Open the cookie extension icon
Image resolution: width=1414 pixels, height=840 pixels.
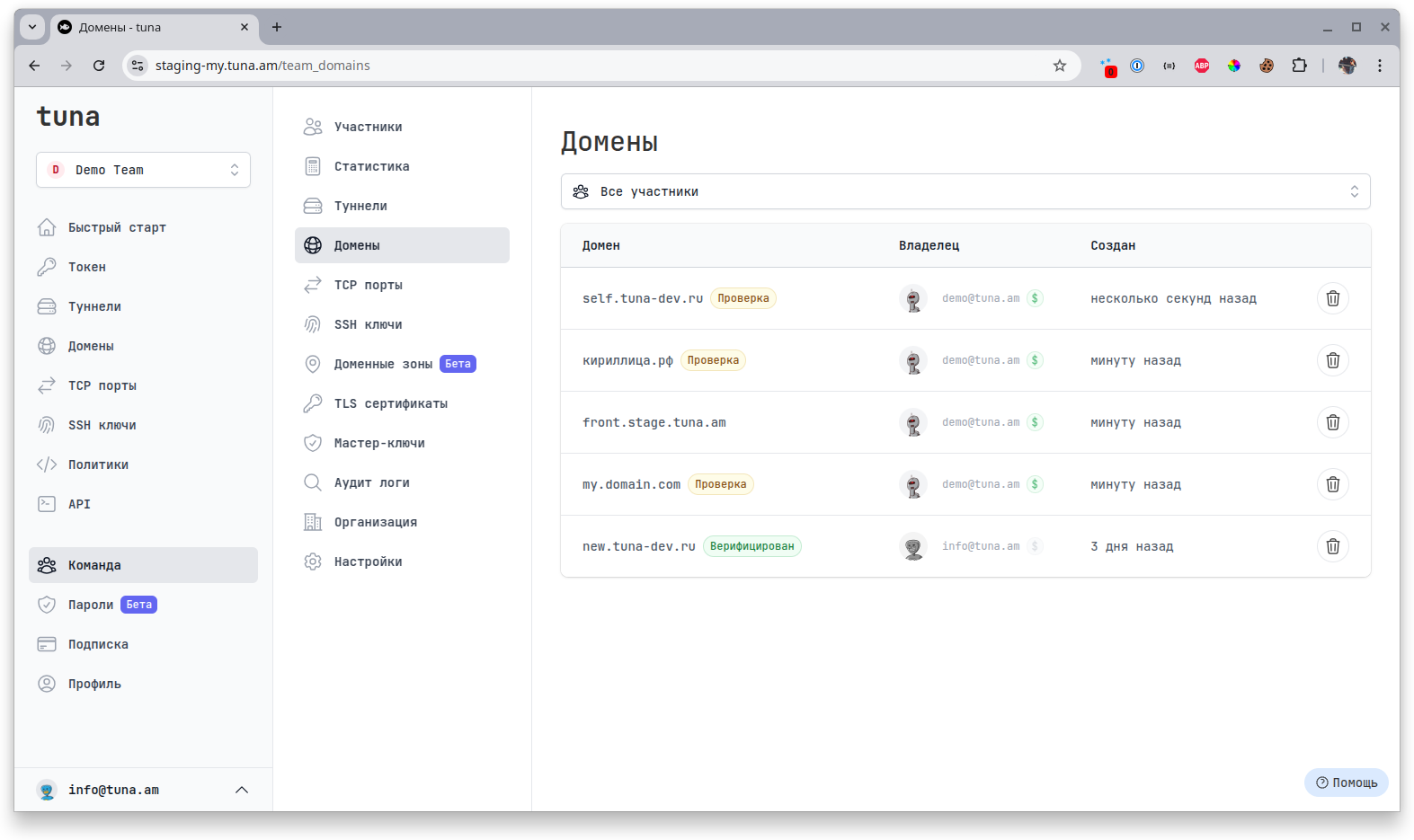(1267, 66)
